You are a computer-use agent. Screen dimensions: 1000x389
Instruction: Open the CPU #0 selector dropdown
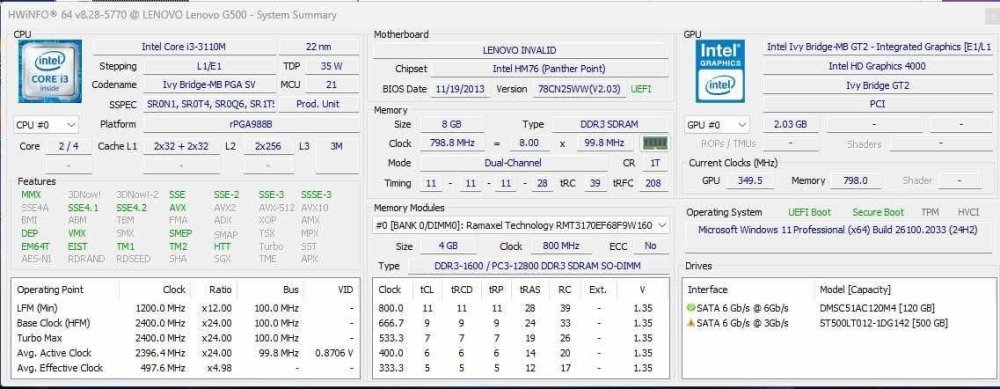46,124
